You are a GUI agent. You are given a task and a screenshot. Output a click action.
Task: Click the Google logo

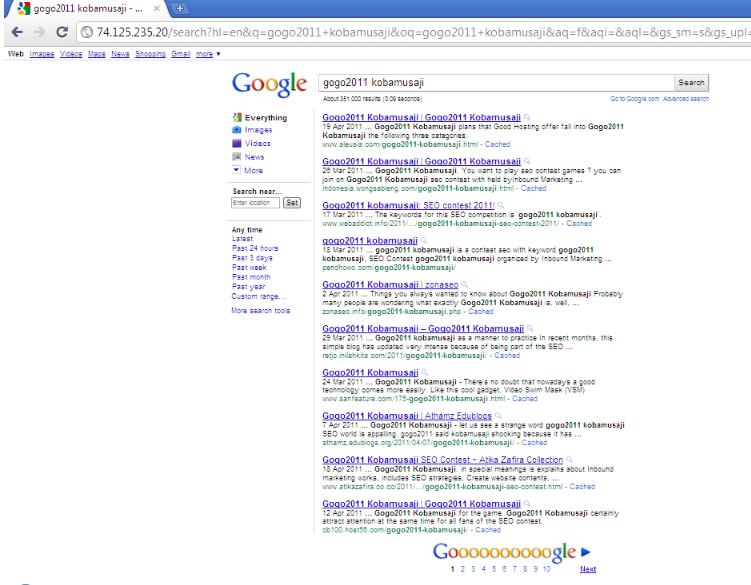coord(269,84)
